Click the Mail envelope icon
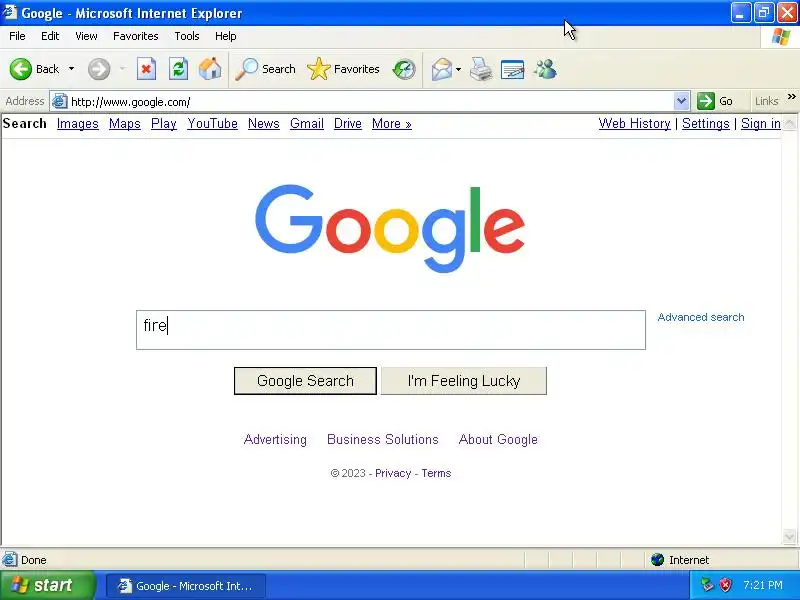 click(442, 69)
